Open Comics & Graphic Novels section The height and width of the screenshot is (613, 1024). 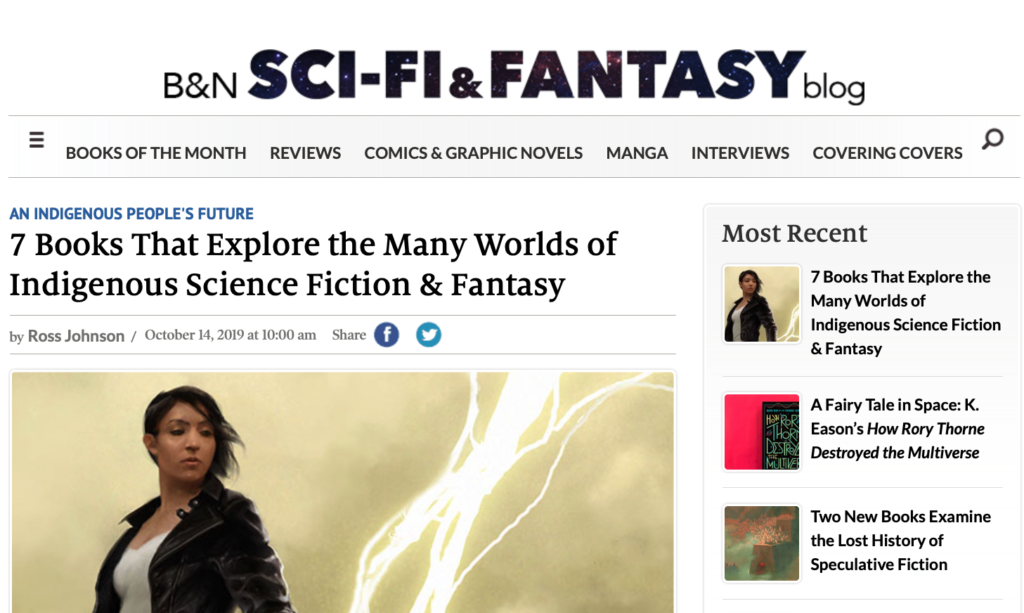[473, 153]
